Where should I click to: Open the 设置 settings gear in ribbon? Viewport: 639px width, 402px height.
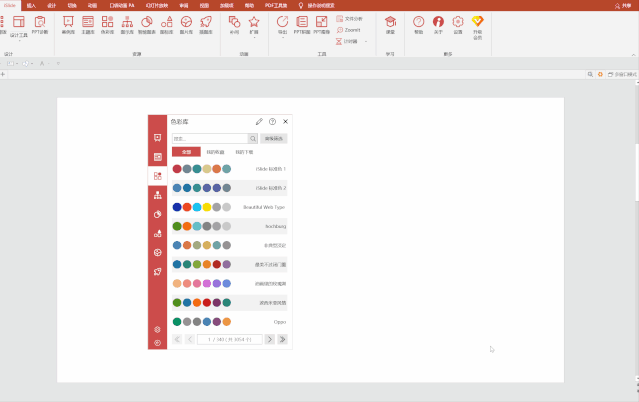[458, 25]
